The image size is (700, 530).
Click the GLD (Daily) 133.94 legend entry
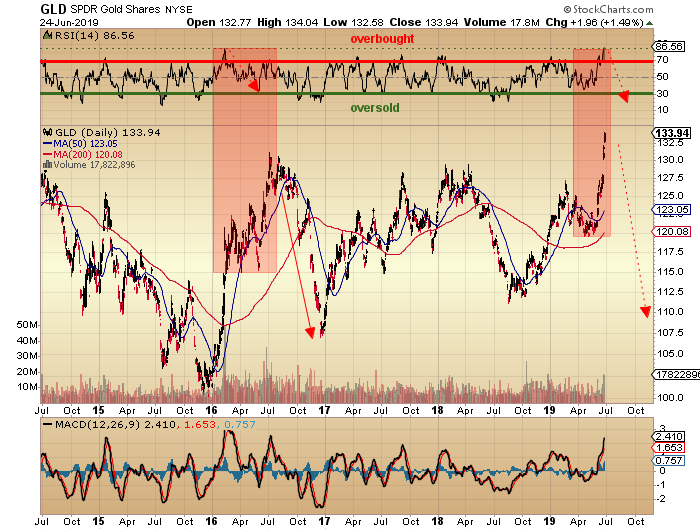click(x=108, y=133)
